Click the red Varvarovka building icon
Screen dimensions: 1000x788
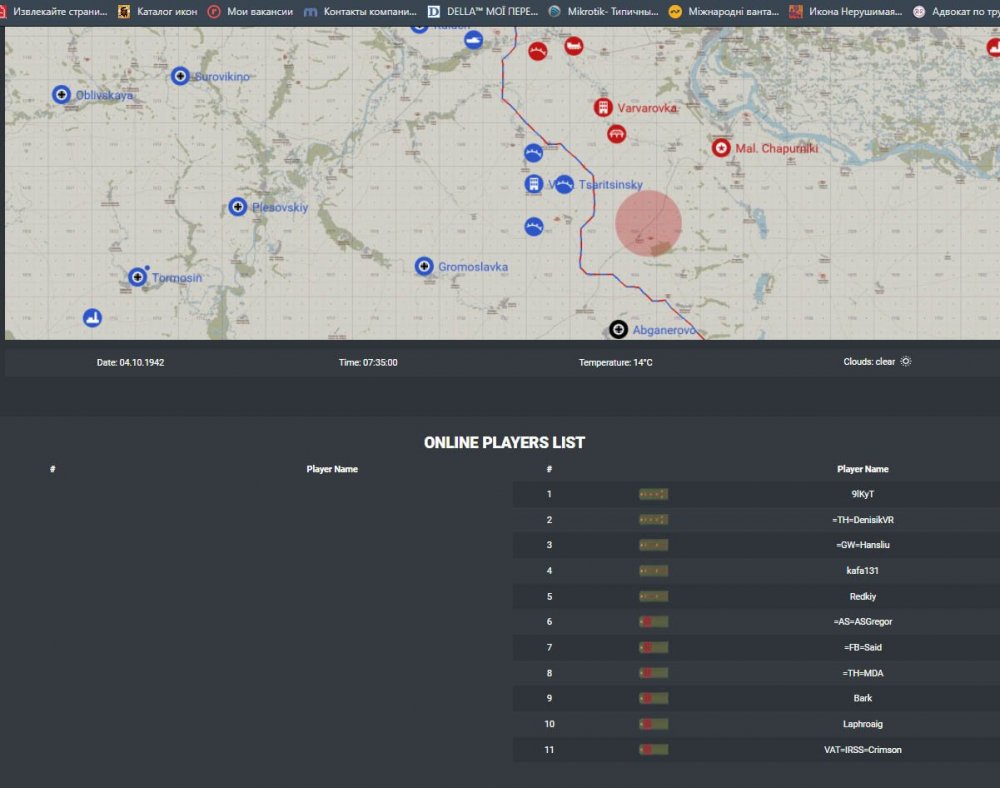point(603,107)
